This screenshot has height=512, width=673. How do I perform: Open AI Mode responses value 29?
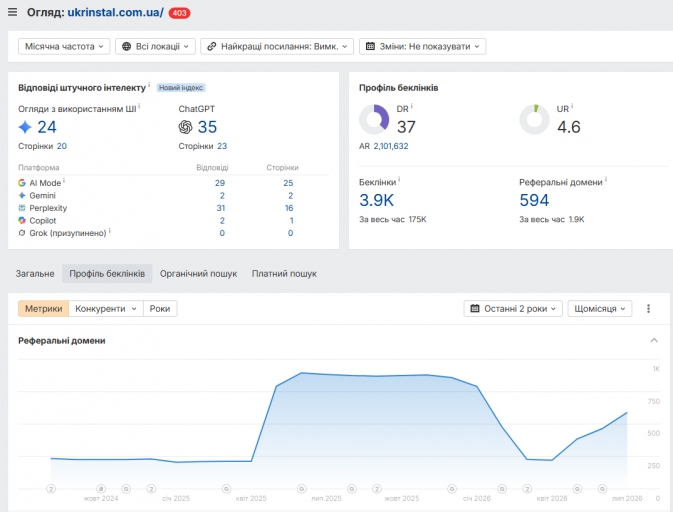pyautogui.click(x=220, y=183)
